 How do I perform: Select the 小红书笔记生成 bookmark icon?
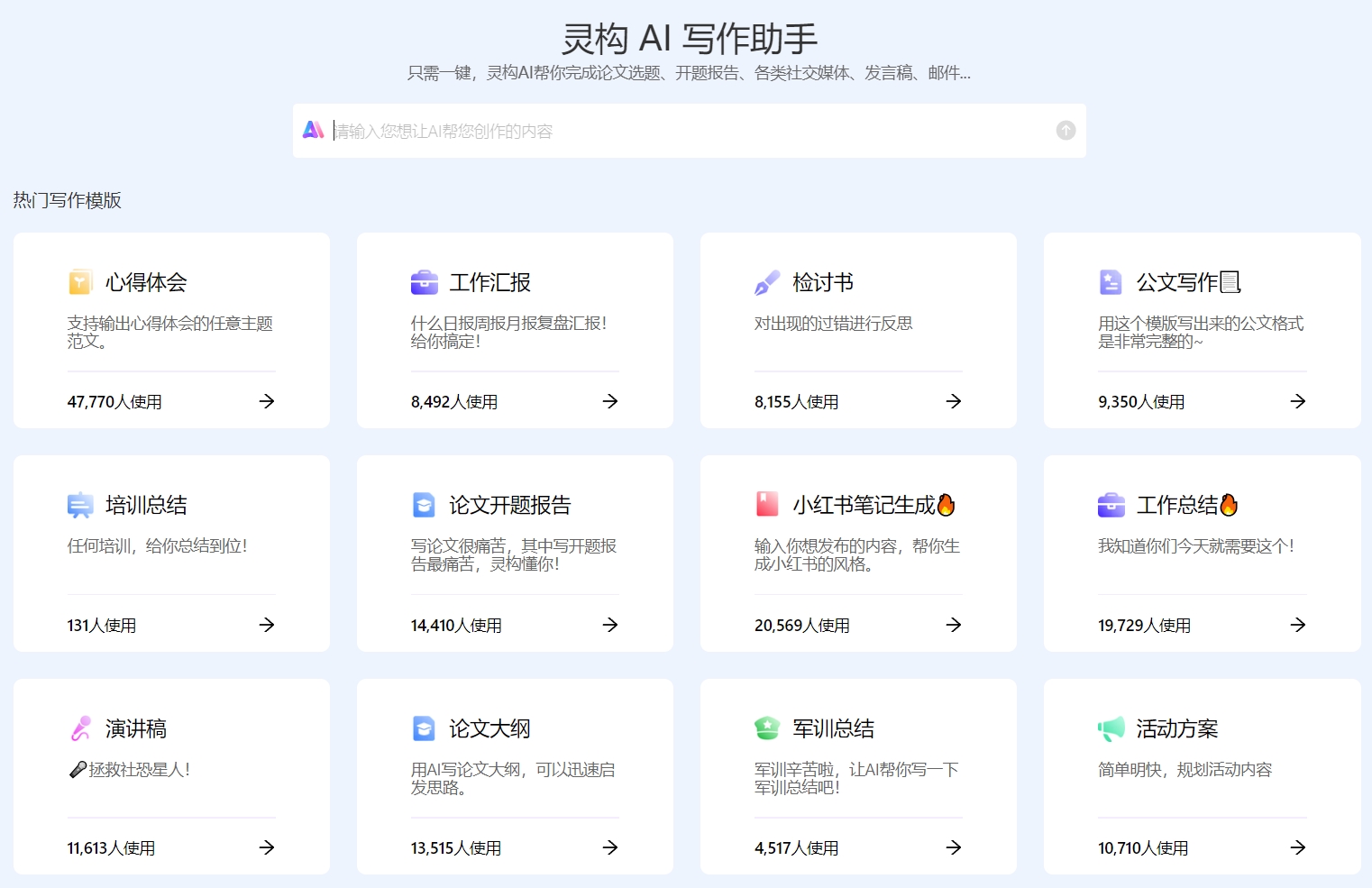click(x=767, y=505)
